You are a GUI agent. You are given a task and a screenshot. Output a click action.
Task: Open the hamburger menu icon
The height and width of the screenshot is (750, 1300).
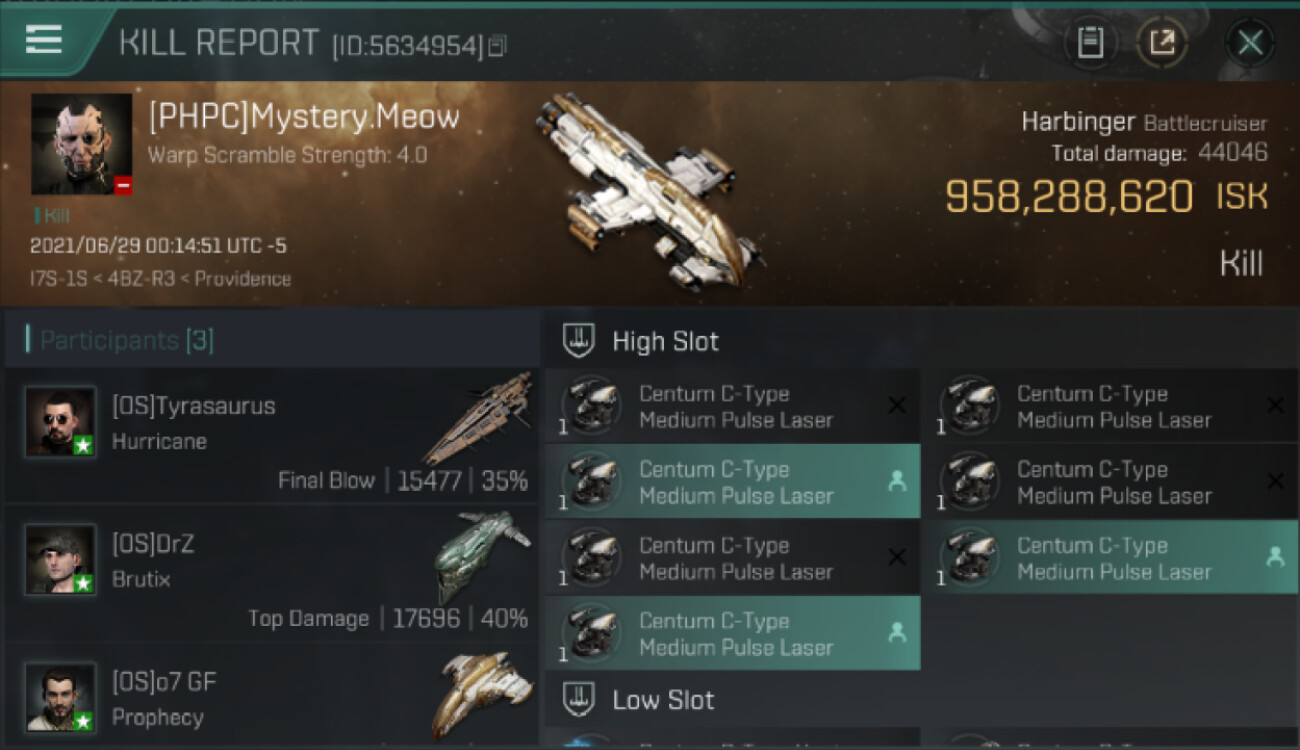44,40
